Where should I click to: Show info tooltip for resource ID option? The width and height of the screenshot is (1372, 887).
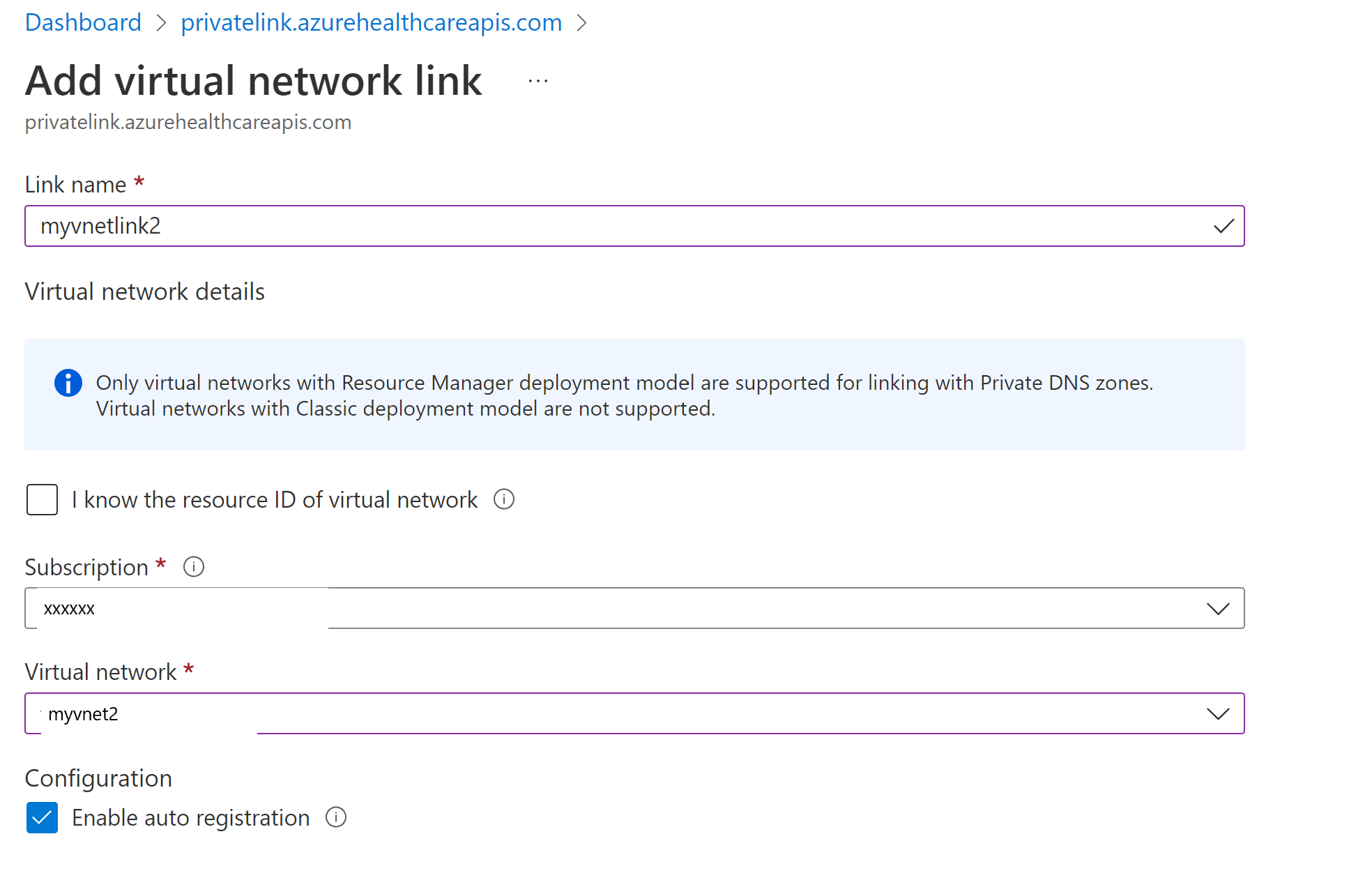point(504,499)
